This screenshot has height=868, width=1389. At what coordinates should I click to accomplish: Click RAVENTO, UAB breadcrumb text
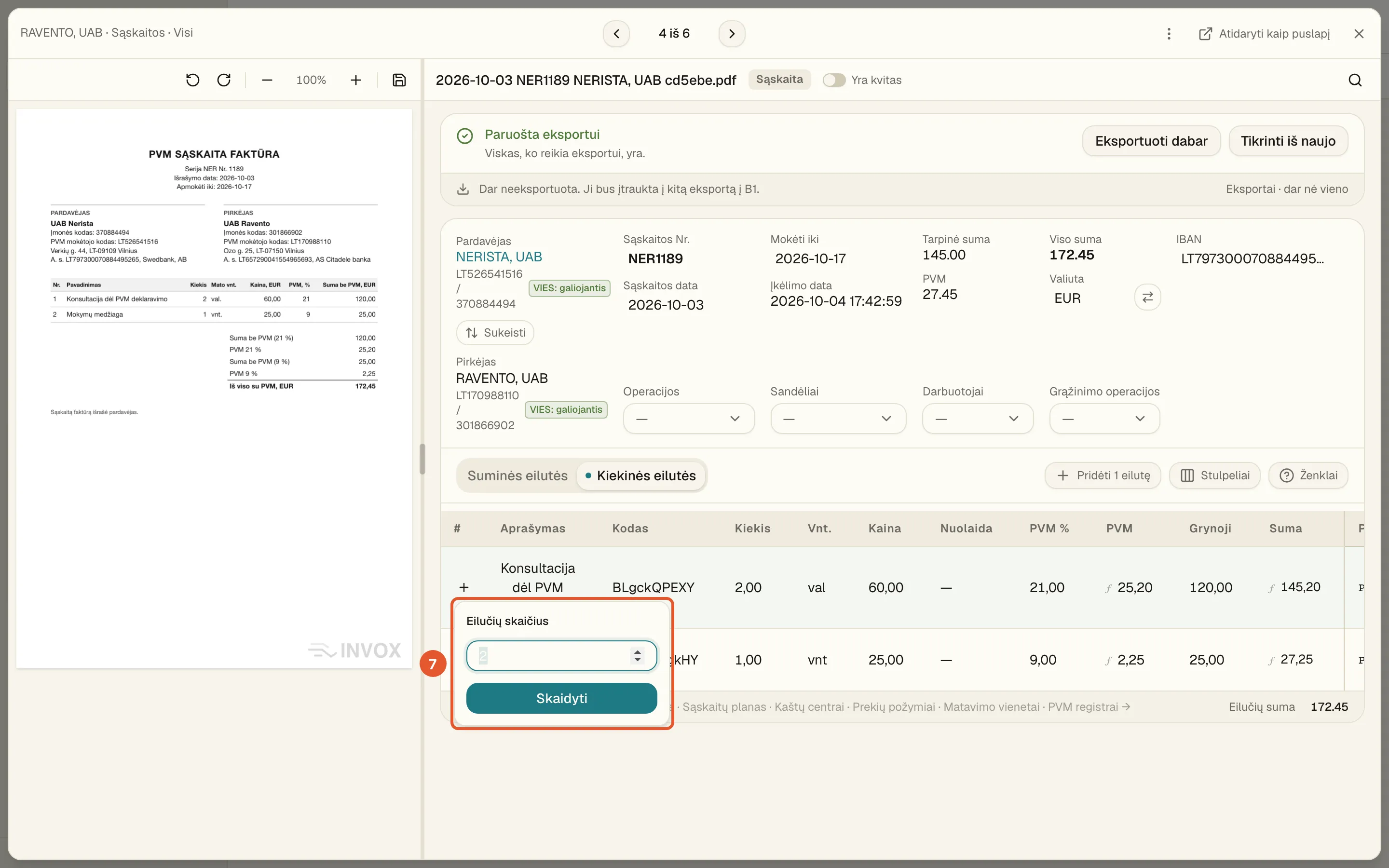[x=61, y=33]
